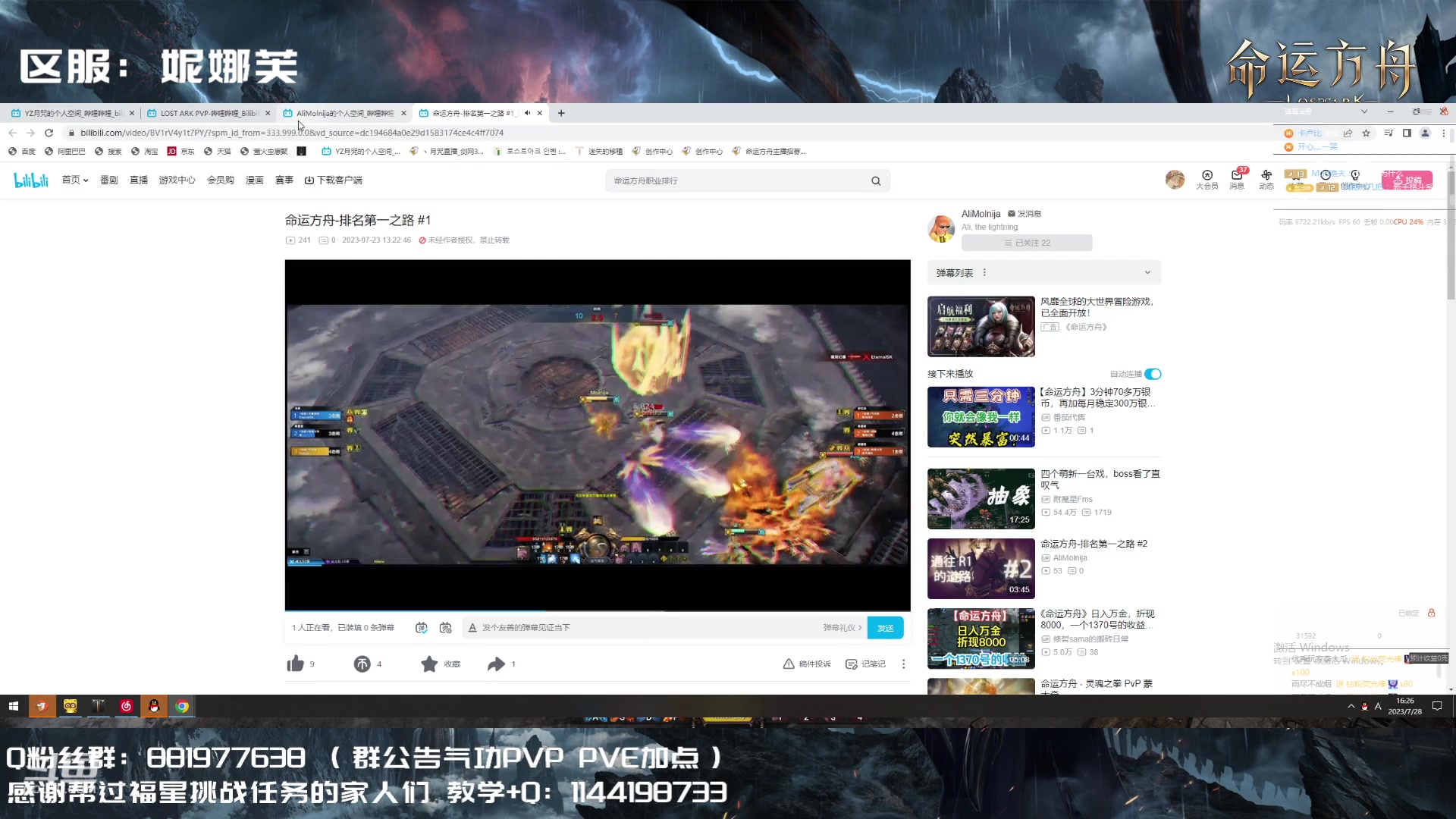Screen dimensions: 1456x819
Task: Open QQ penguin taskbar icon
Action: (154, 706)
